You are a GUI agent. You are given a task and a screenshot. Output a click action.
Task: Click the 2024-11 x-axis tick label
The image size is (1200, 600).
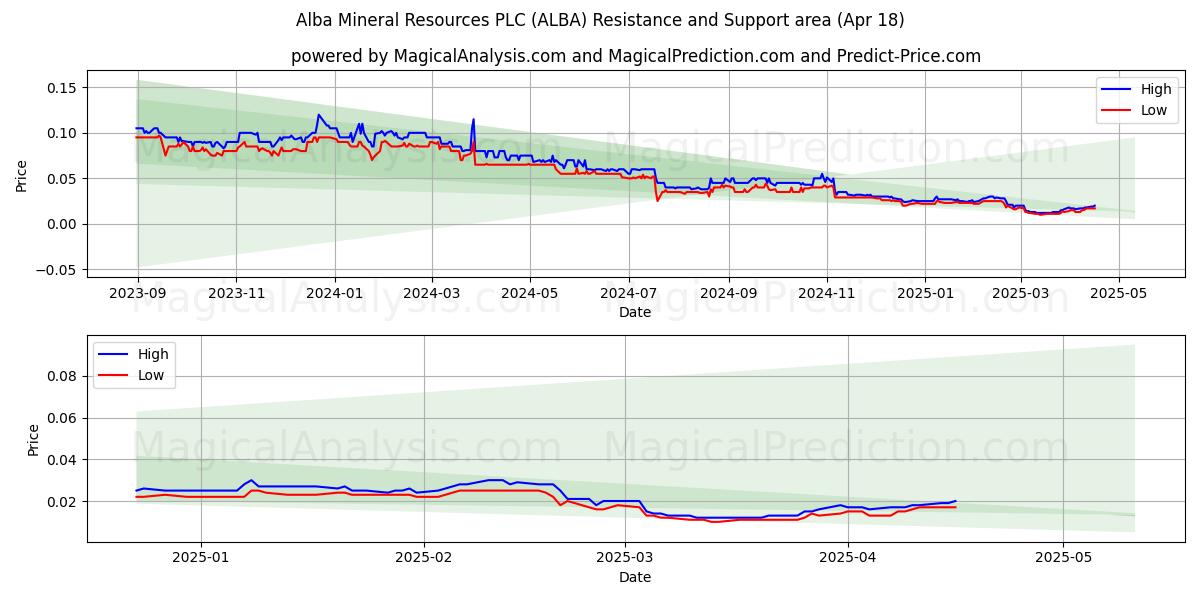click(x=826, y=294)
